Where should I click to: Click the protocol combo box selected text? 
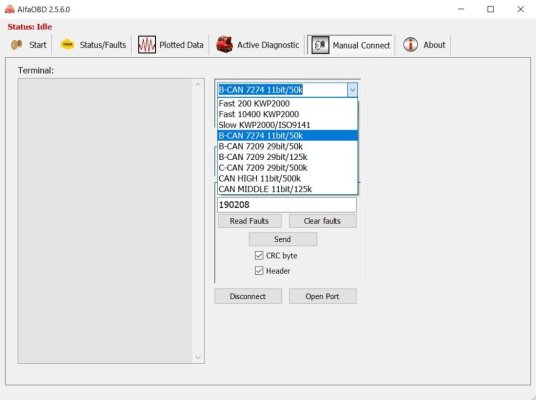coord(260,90)
